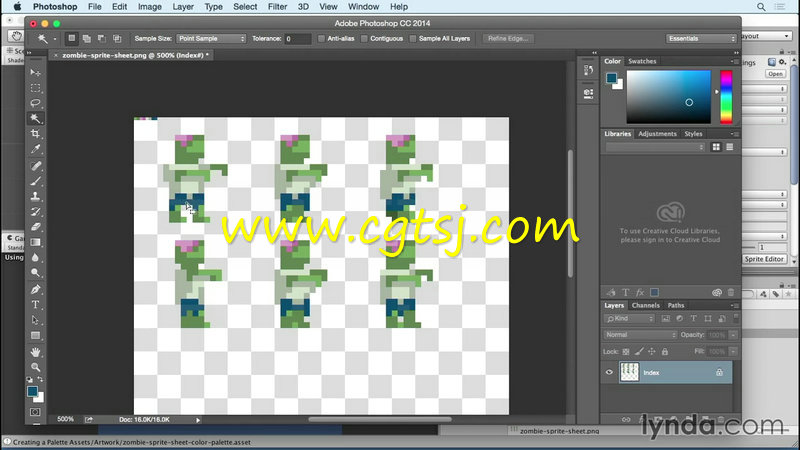Toggle Lock transparent pixels

click(x=626, y=352)
